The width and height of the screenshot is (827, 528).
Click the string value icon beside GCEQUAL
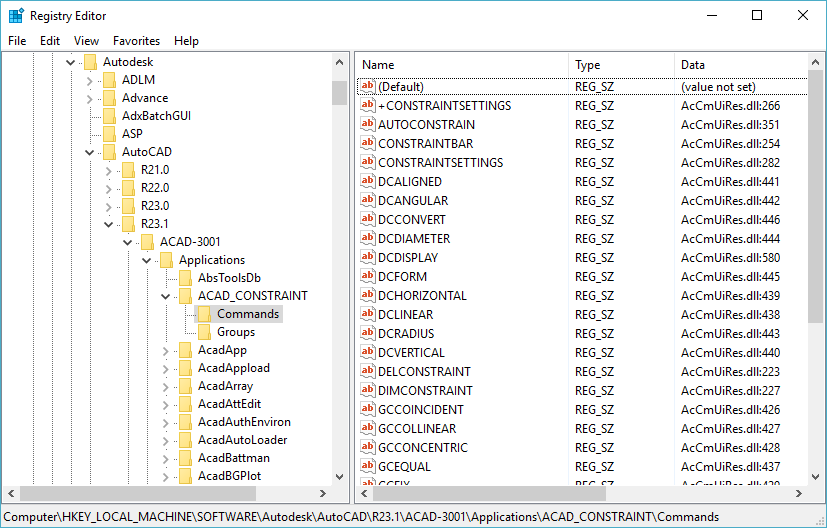[368, 466]
